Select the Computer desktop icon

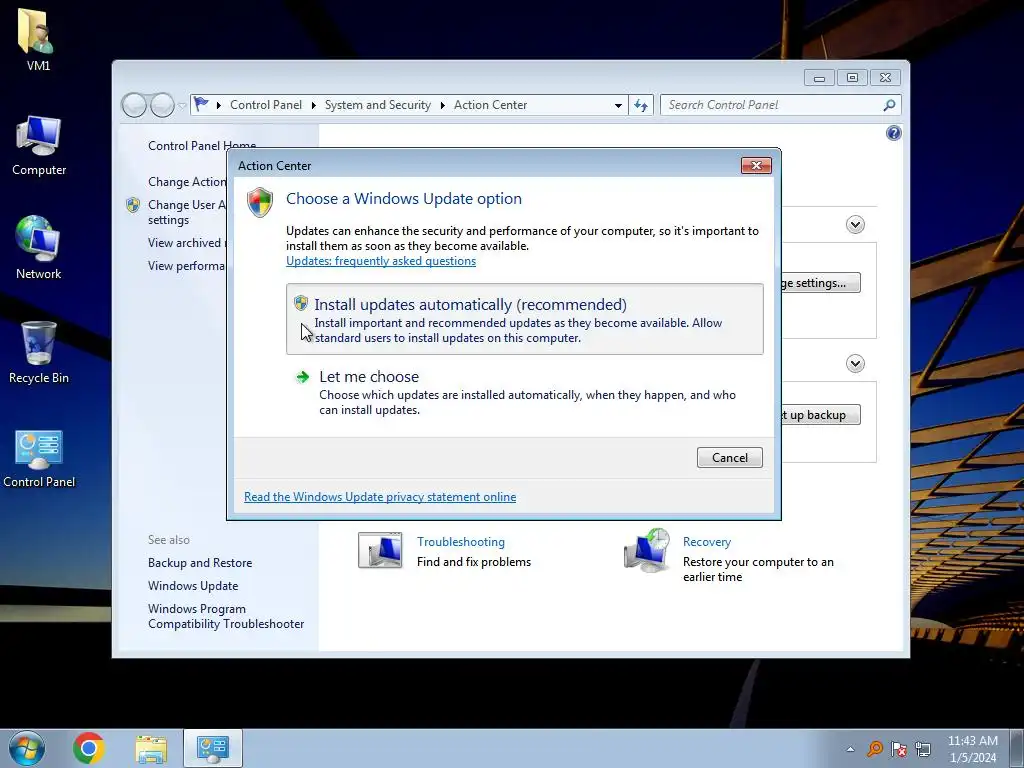39,146
